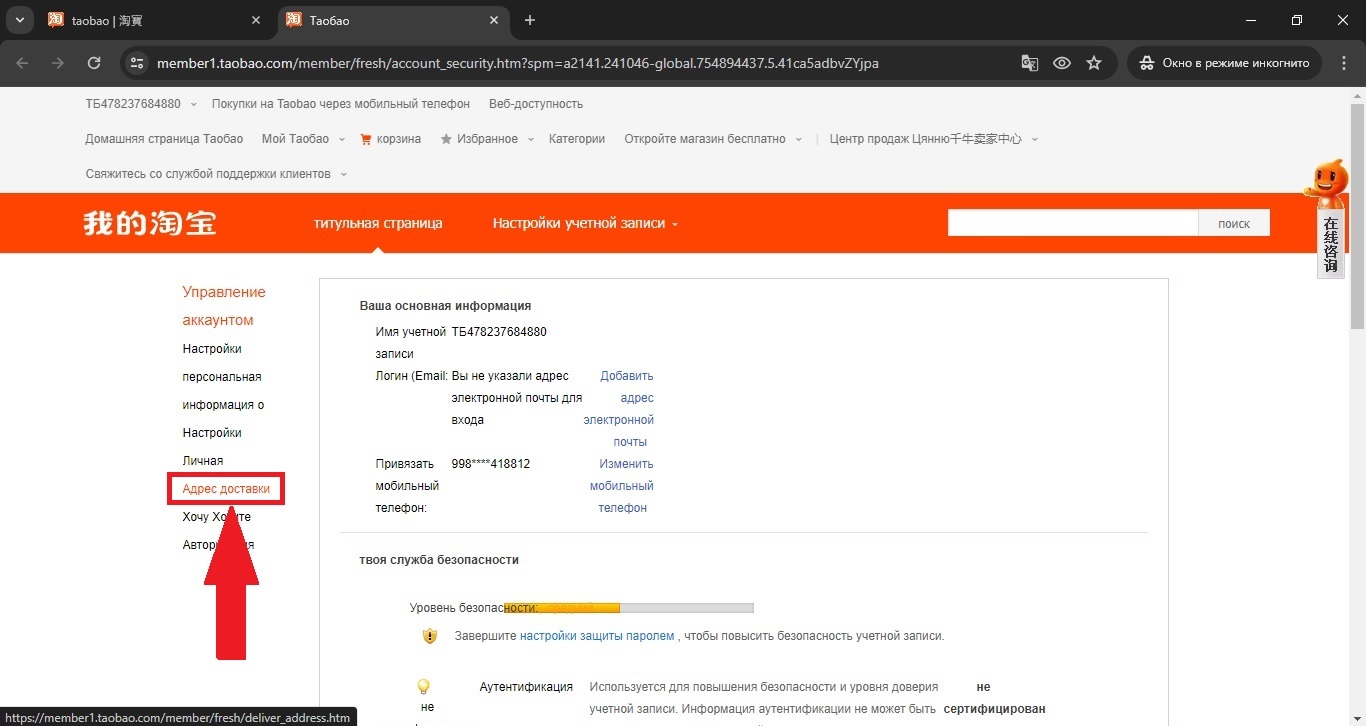Expand 'Настройки учетной записи' menu
The image size is (1366, 726).
pos(585,223)
